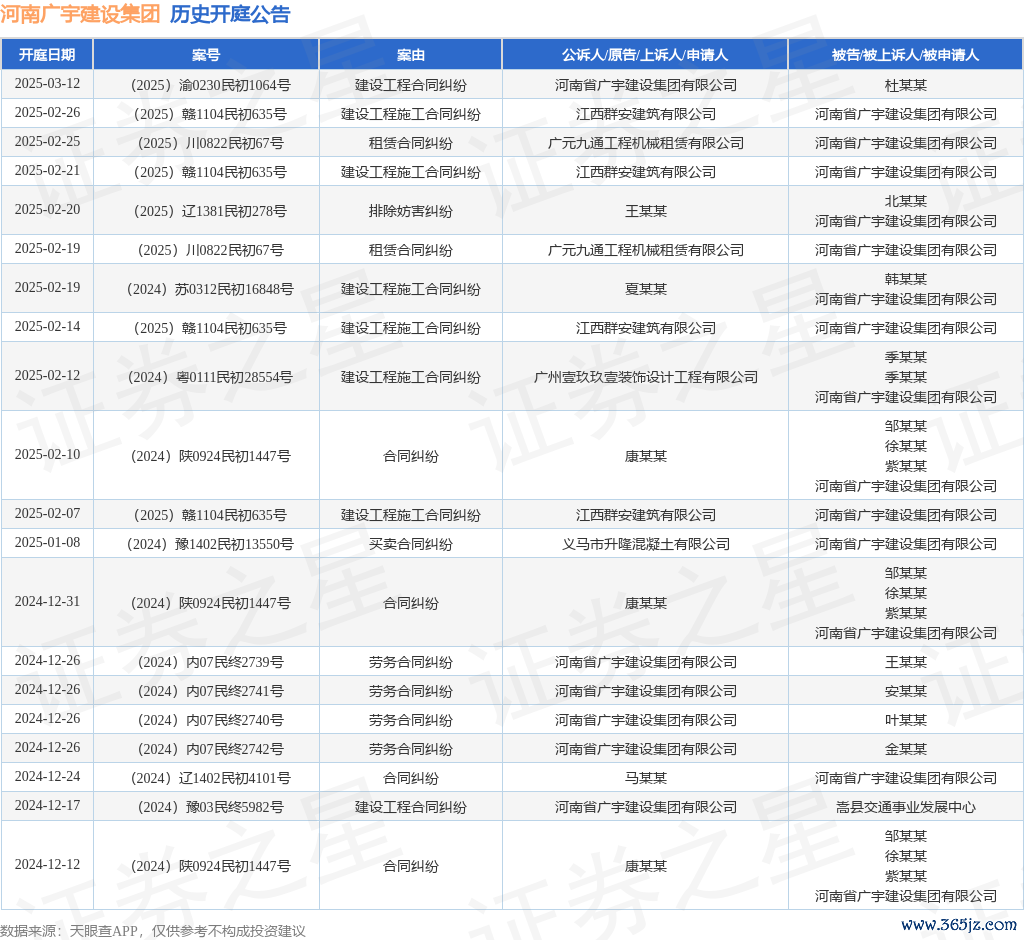Click the 被告/被上诉人/被申请人 column header
The width and height of the screenshot is (1024, 940).
click(x=905, y=55)
